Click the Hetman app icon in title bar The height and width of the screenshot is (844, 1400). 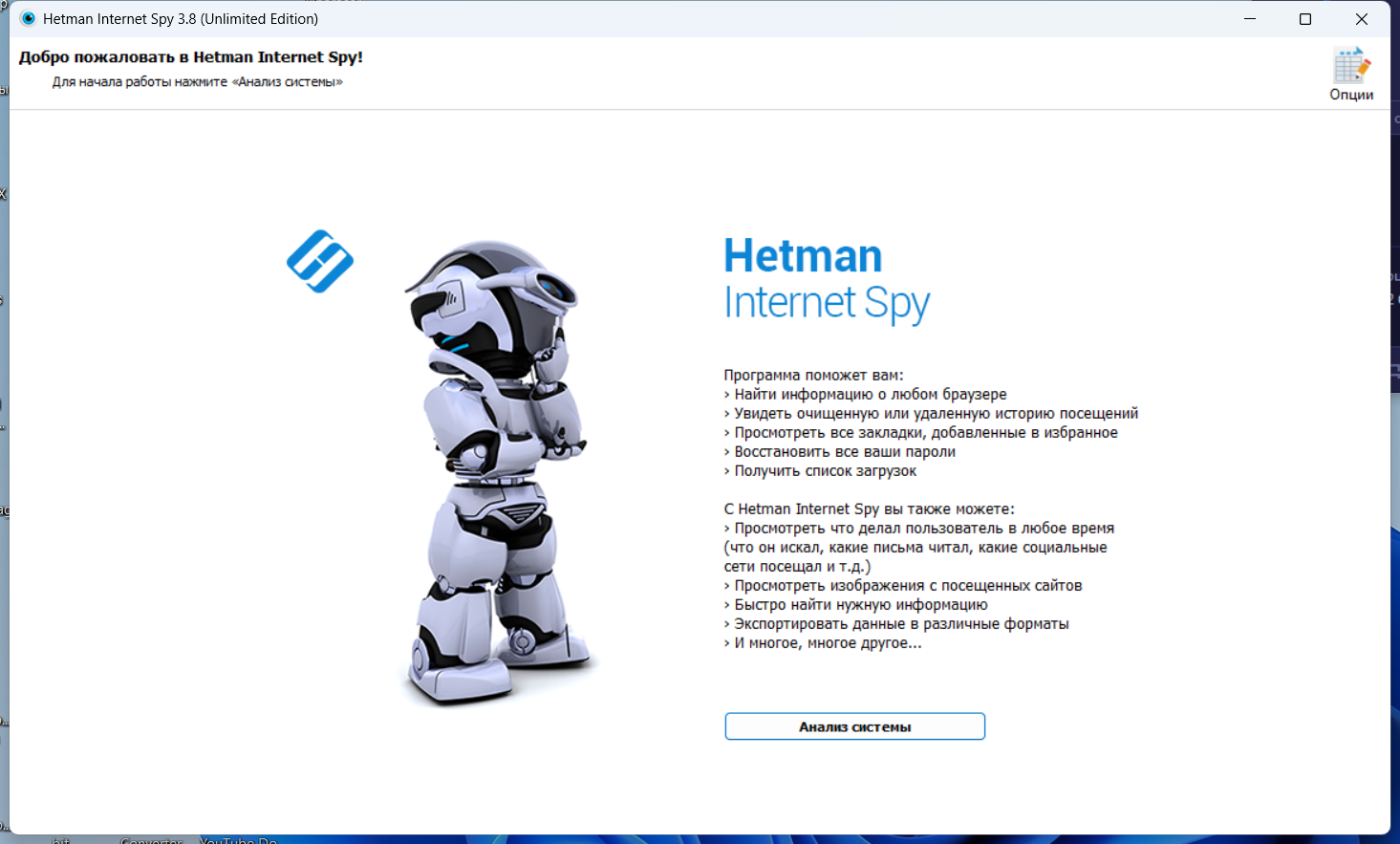click(x=28, y=18)
